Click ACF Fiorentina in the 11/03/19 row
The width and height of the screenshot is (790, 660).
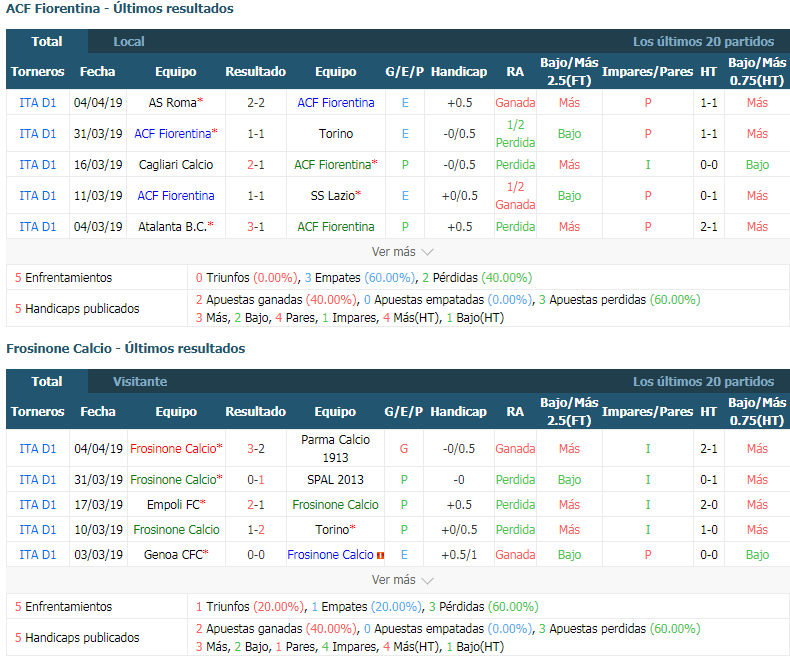[x=176, y=195]
